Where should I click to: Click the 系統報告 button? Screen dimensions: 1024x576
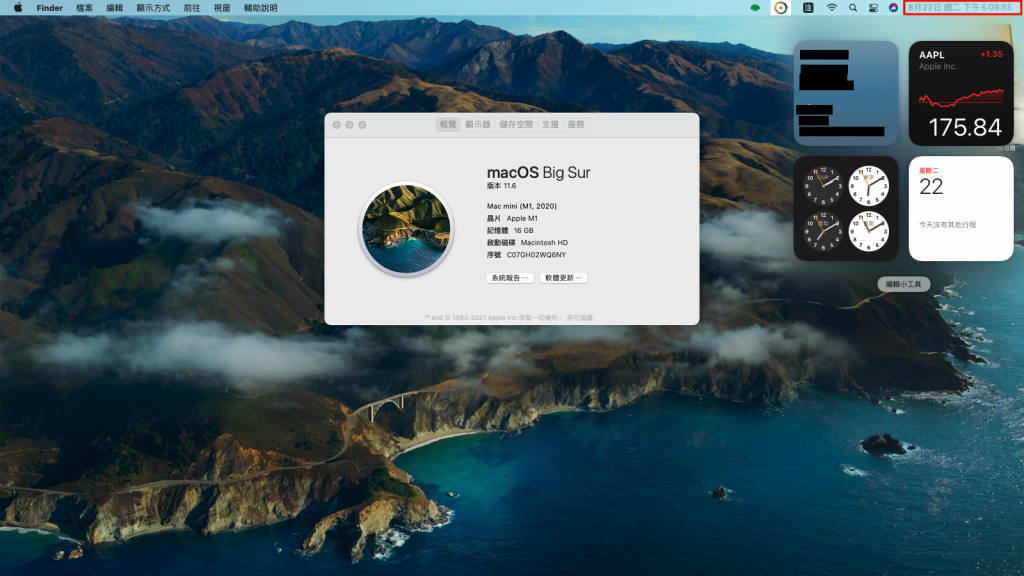point(510,278)
